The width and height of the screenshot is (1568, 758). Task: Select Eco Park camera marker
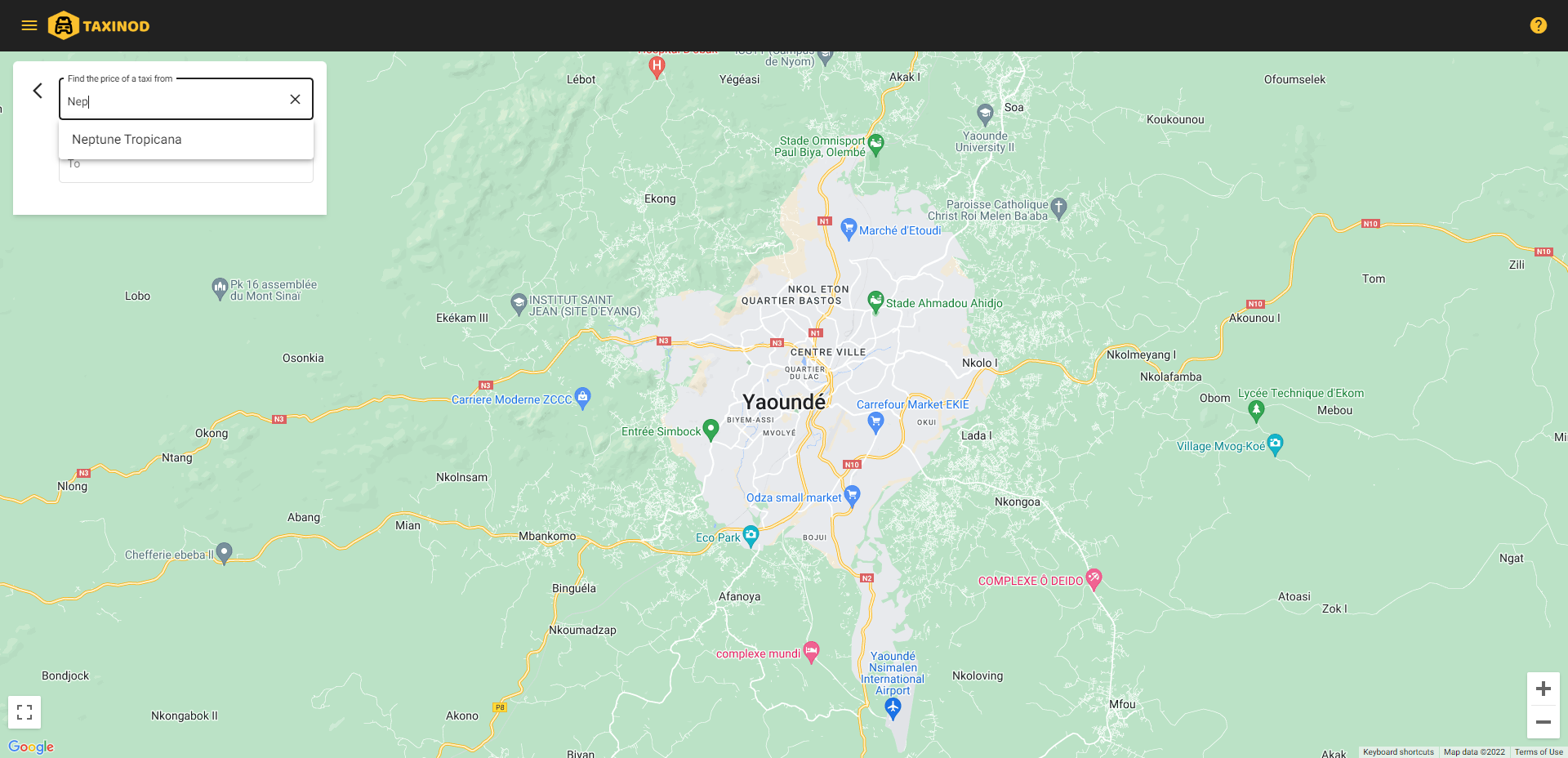(x=751, y=536)
